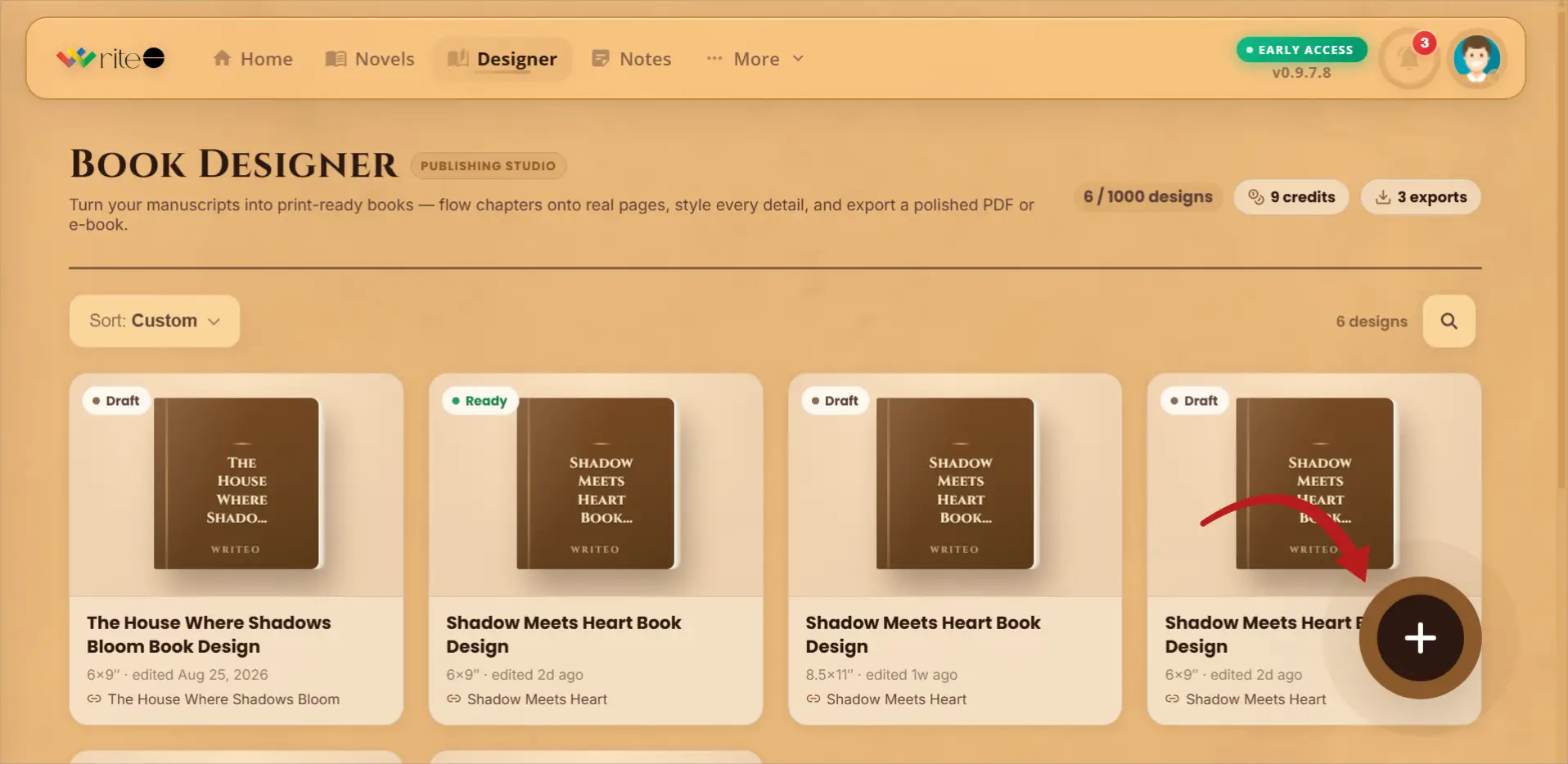Open notifications bell with 3 alerts
1568x764 pixels.
pos(1408,58)
